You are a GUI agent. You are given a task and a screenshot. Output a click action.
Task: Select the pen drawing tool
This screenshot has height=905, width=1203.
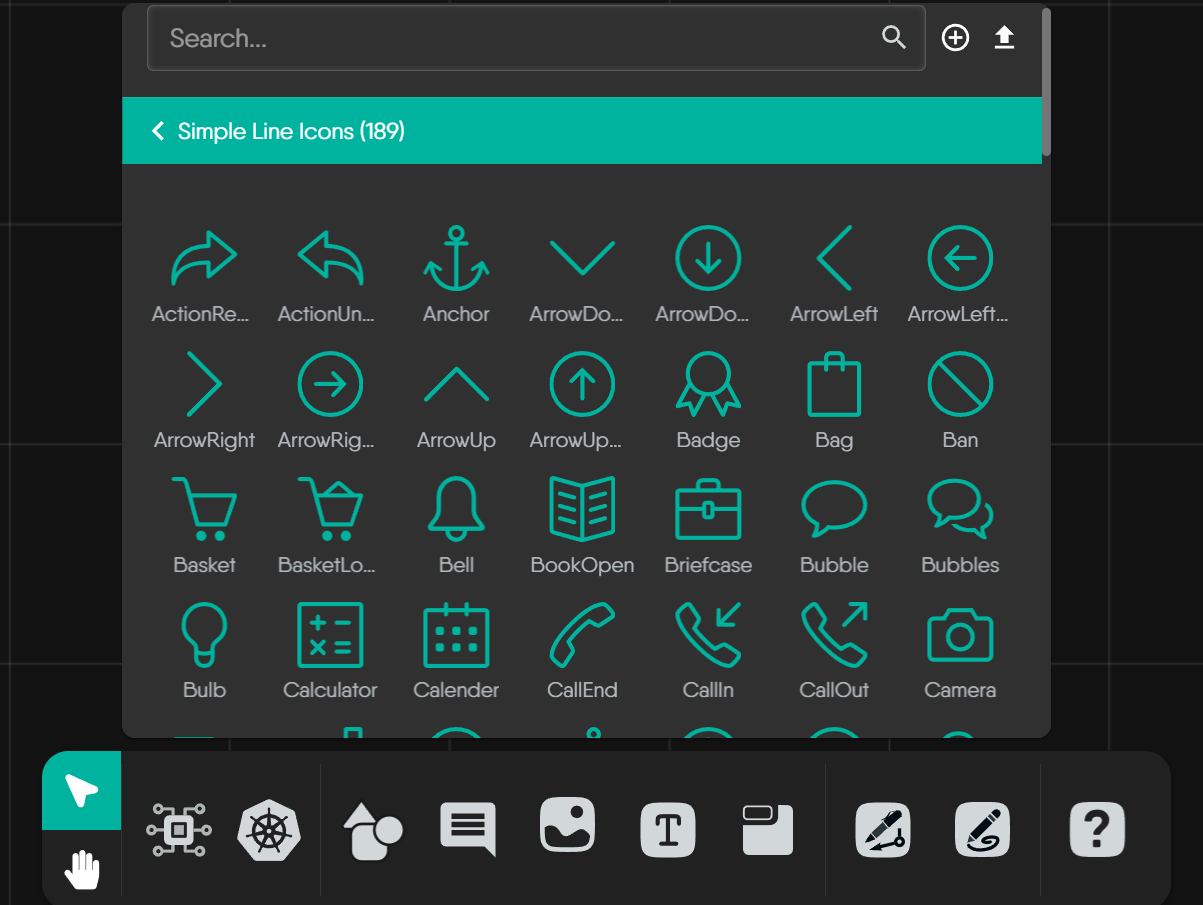[x=882, y=829]
